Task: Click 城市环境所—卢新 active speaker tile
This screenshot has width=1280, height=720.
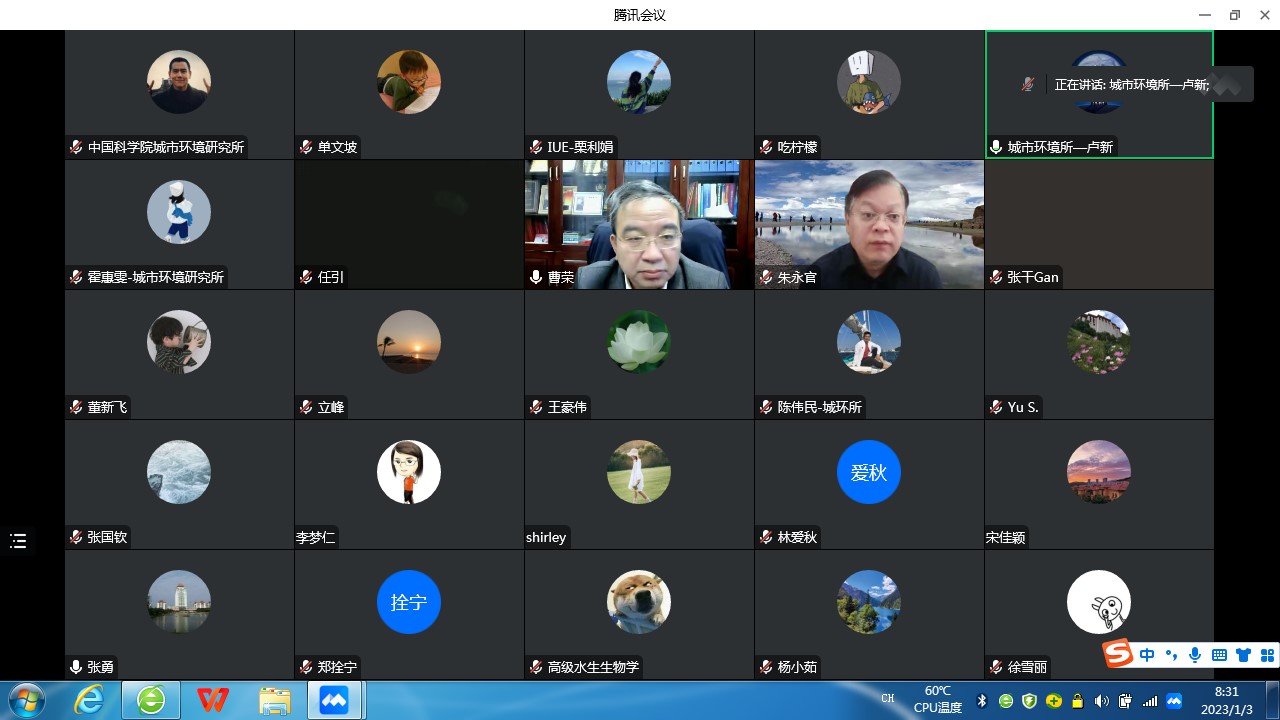Action: 1099,95
